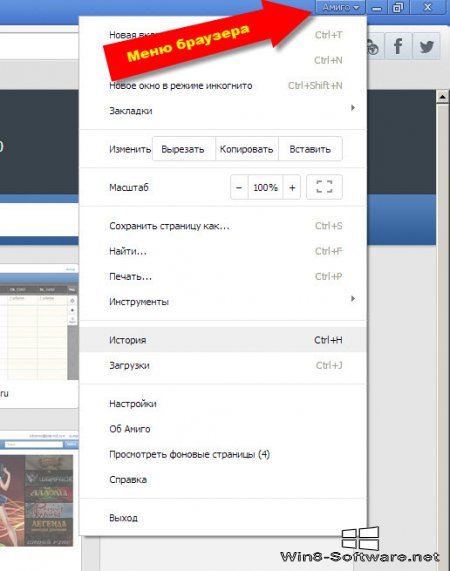
Task: Open Настройки from the menu
Action: point(223,403)
